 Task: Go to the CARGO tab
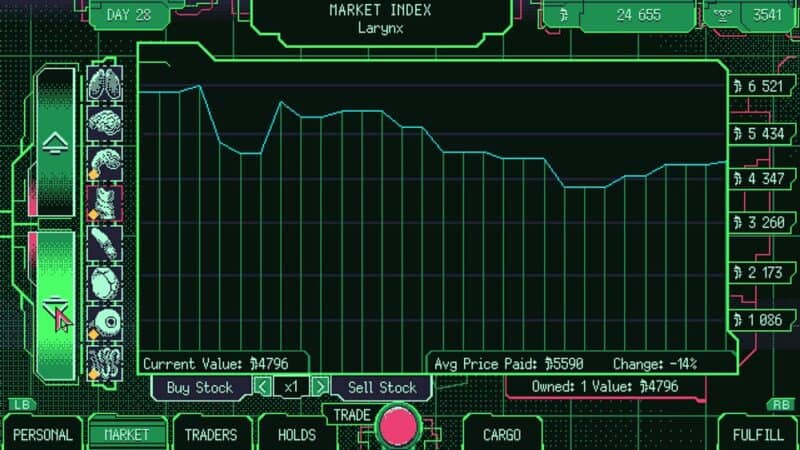(x=502, y=434)
